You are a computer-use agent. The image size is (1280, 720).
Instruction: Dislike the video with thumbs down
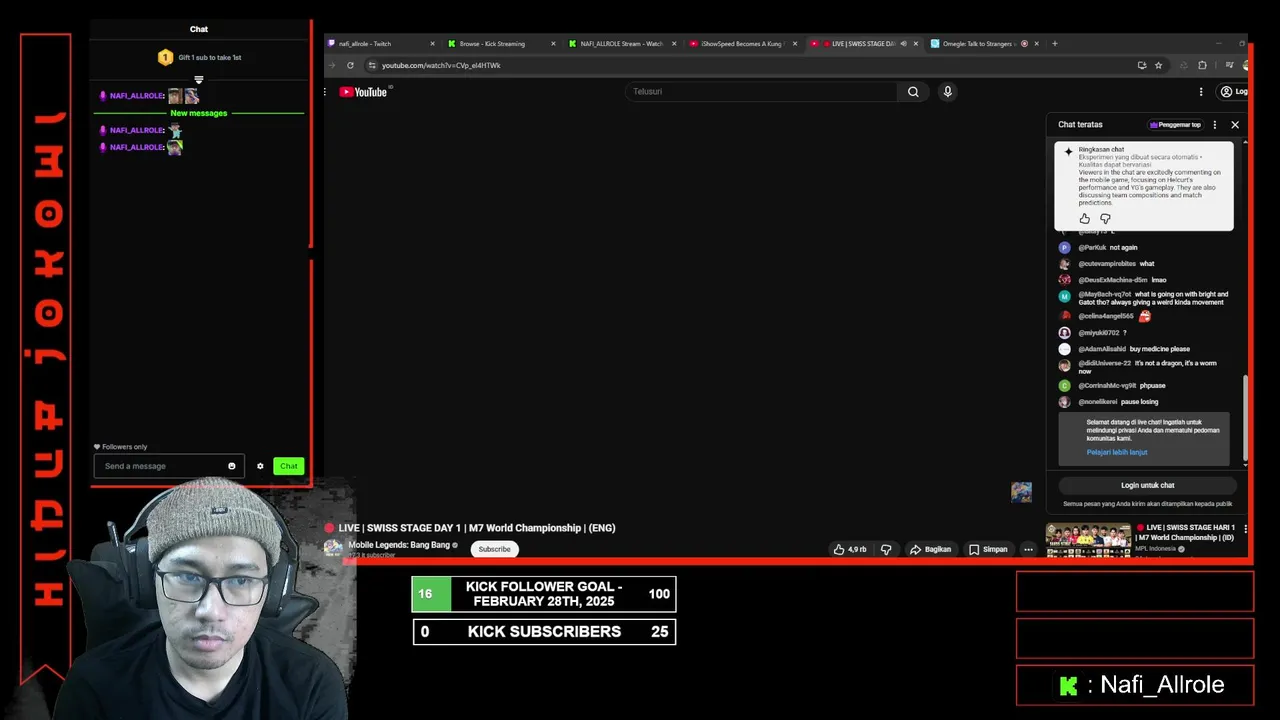[886, 549]
